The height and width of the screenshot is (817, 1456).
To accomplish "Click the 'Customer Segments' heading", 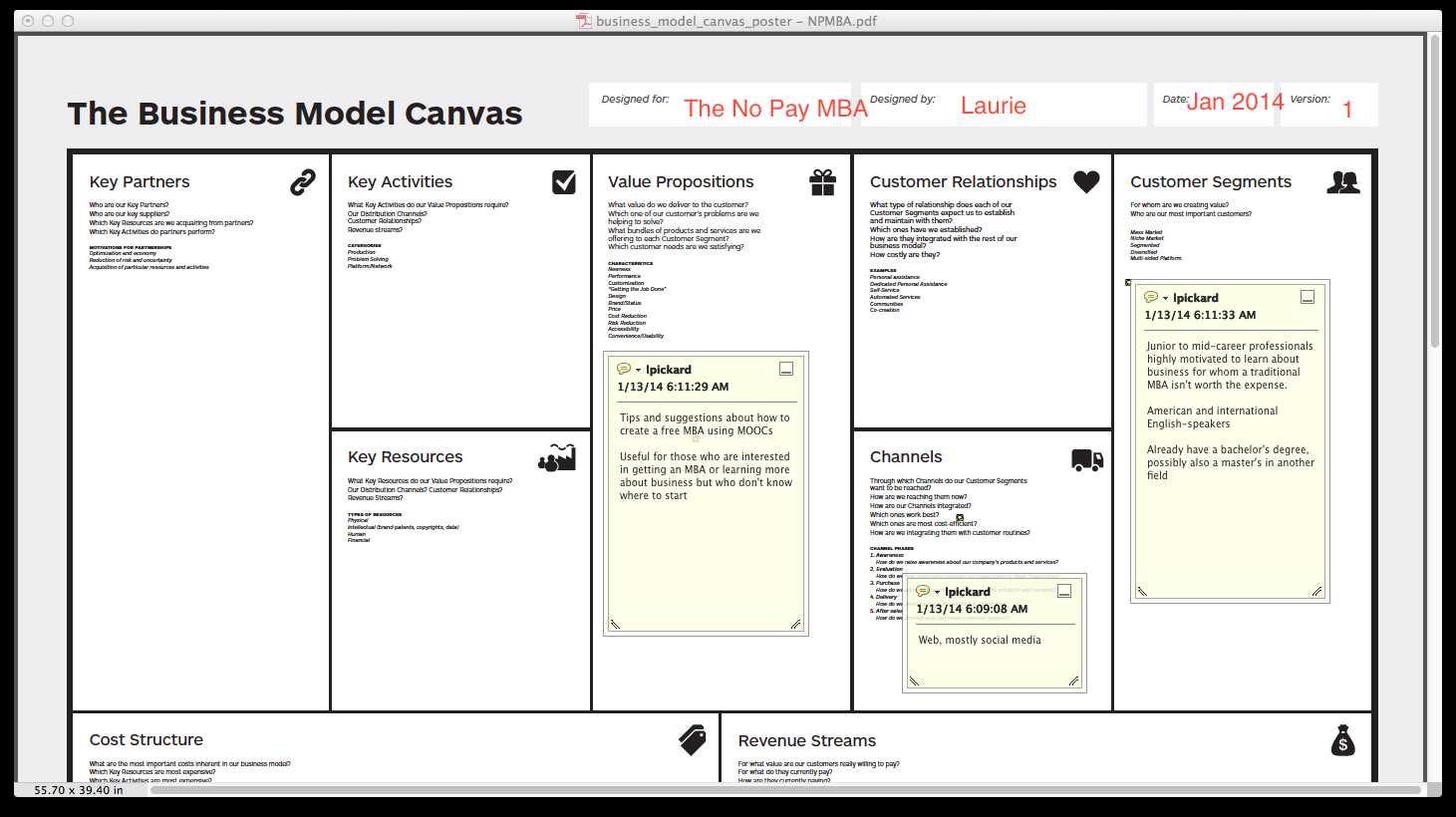I will tap(1211, 181).
